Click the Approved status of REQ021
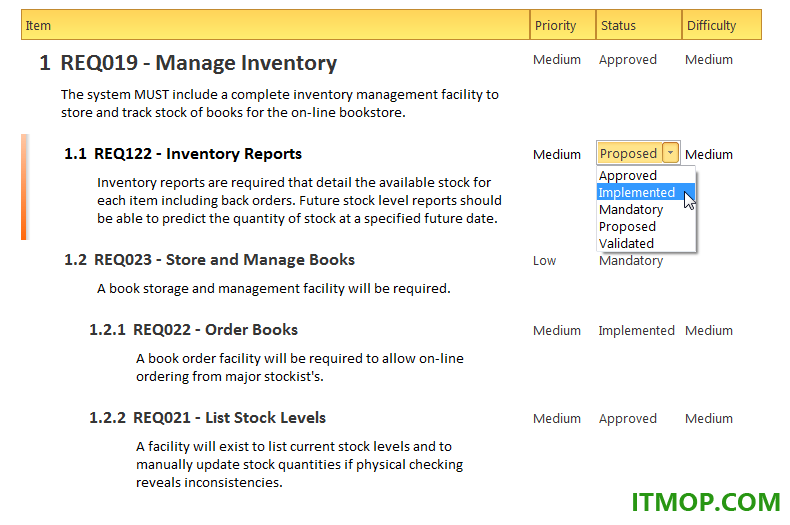Screen dimensions: 790x525 click(628, 419)
